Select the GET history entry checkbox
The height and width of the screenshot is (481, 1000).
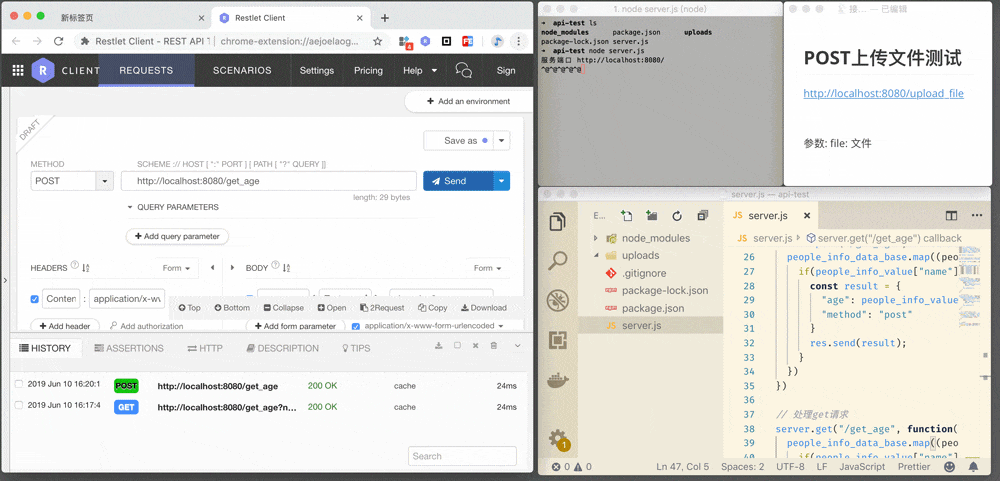tap(18, 405)
